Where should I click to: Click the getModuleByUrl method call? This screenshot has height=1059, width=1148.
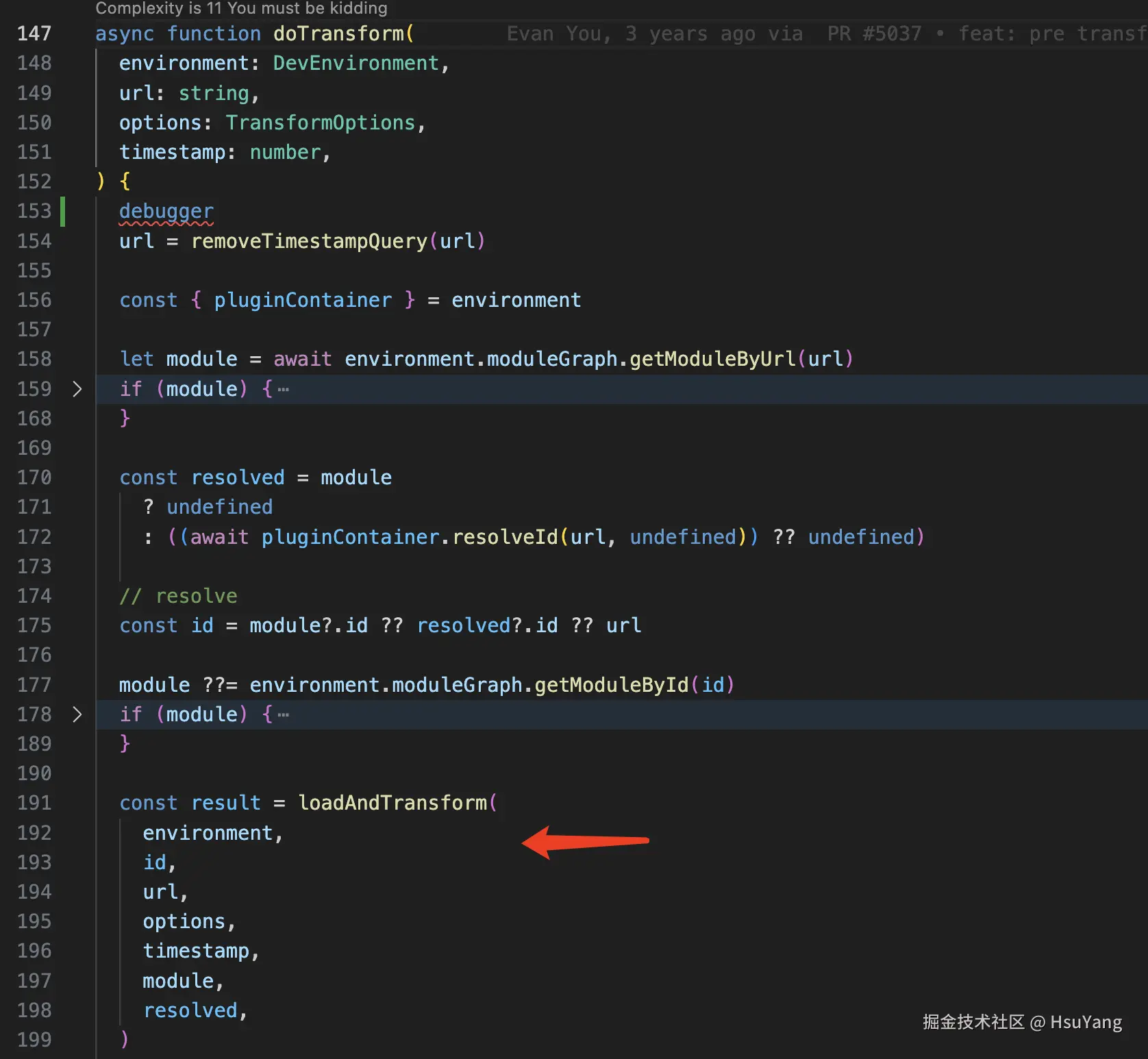[x=712, y=359]
